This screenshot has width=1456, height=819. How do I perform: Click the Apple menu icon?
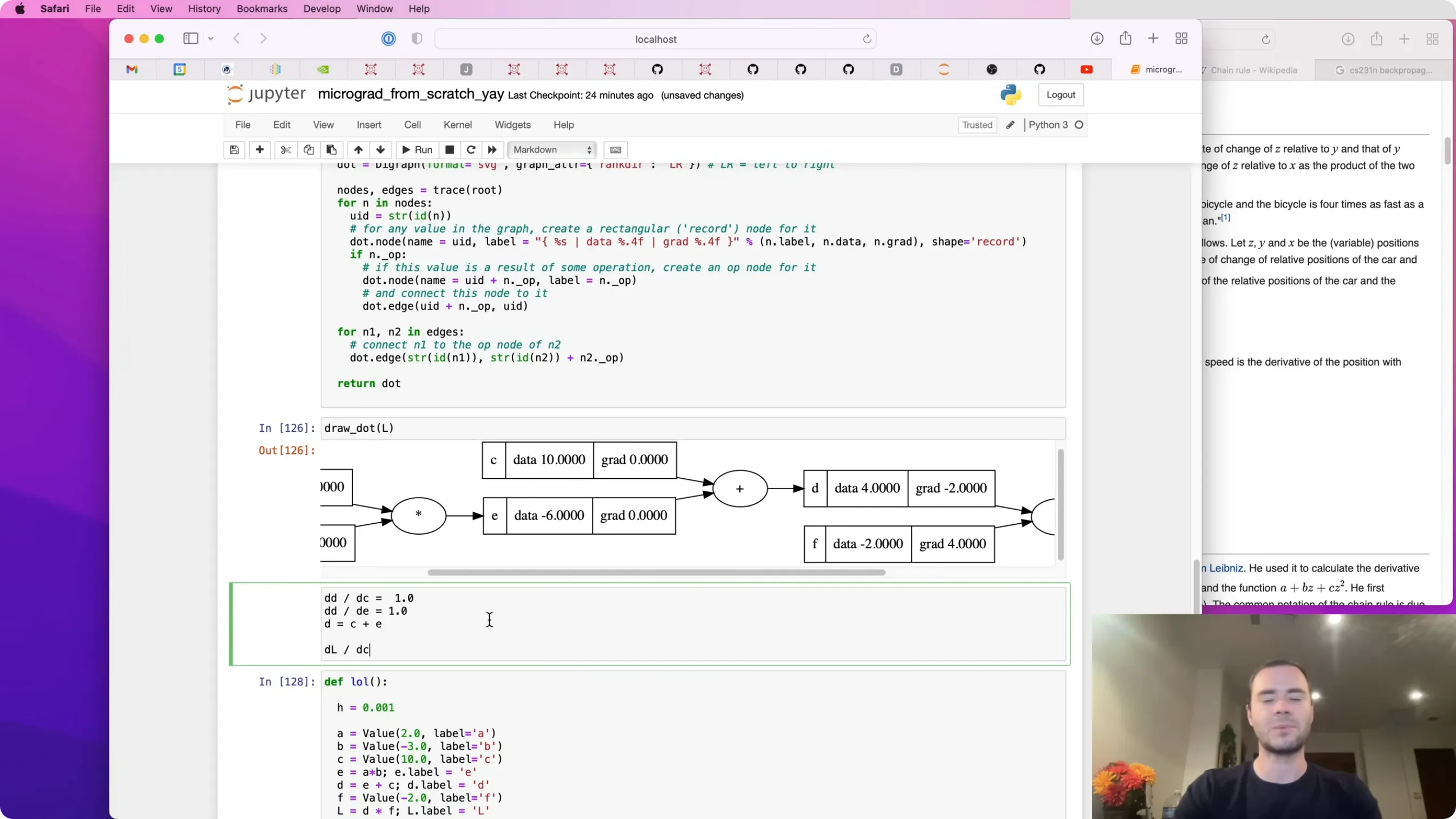click(20, 9)
